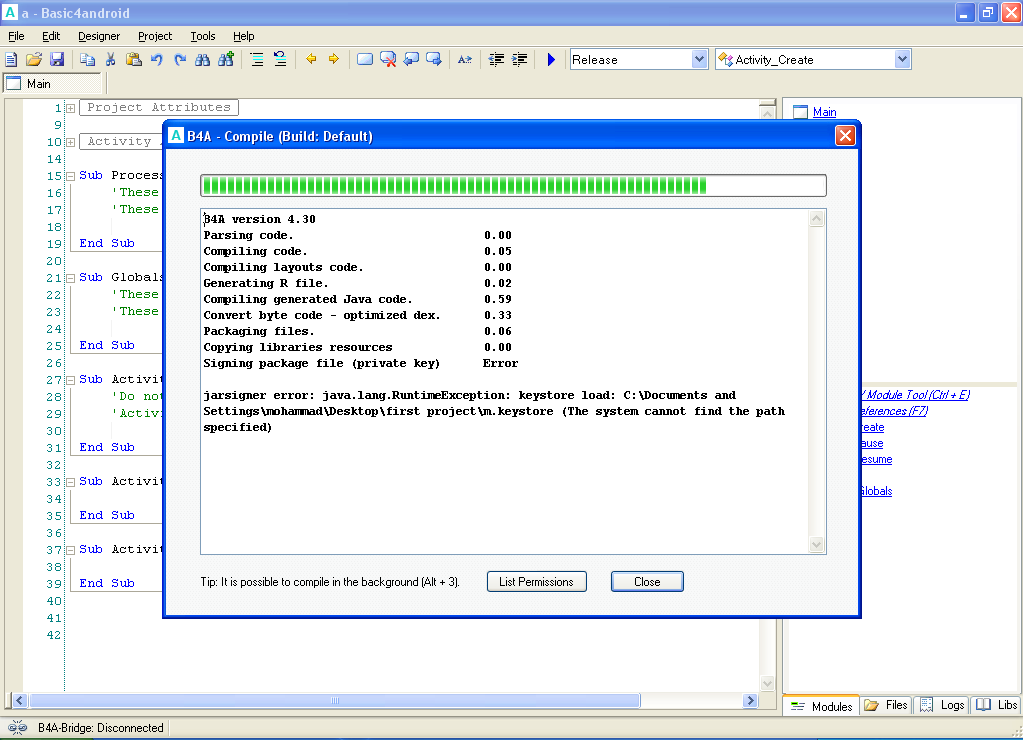Open the Designer menu
The height and width of the screenshot is (740, 1023).
(99, 36)
